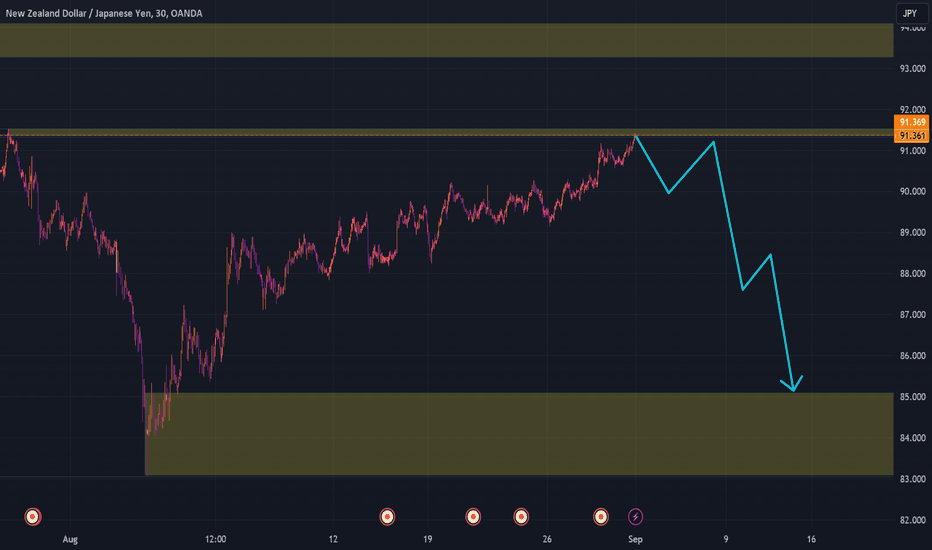The image size is (932, 550).
Task: Select the upper yellow supply zone rectangle
Action: pyautogui.click(x=446, y=40)
